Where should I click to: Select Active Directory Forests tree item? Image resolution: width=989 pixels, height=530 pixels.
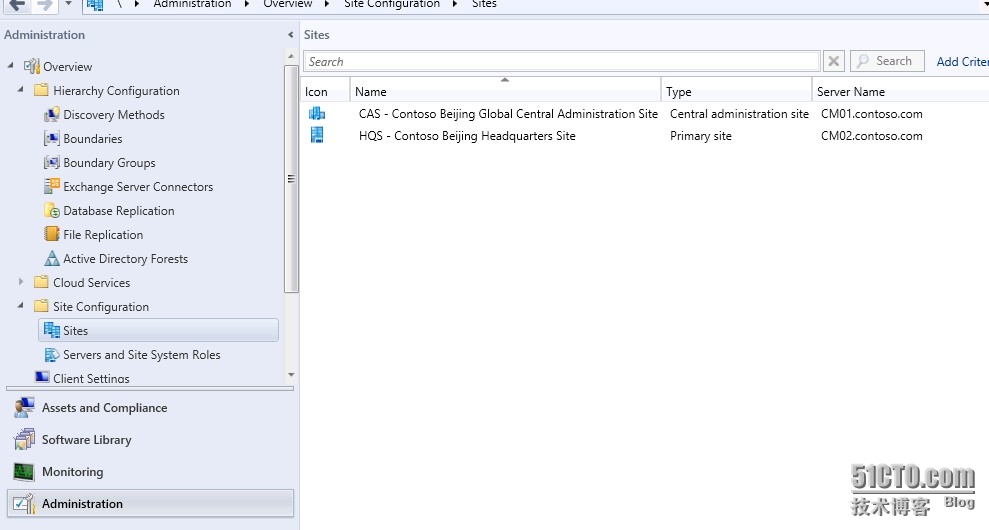[125, 258]
